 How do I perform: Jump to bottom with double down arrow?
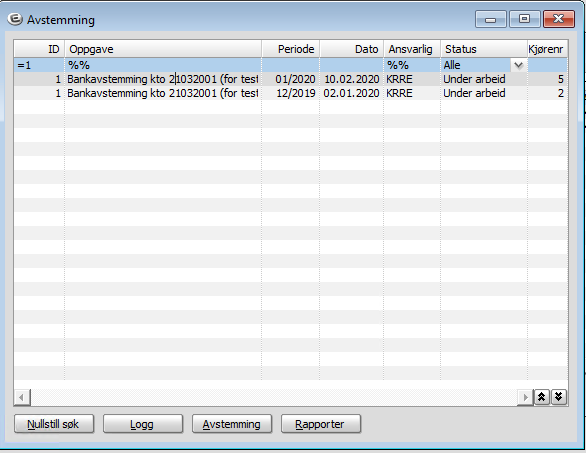coord(559,397)
